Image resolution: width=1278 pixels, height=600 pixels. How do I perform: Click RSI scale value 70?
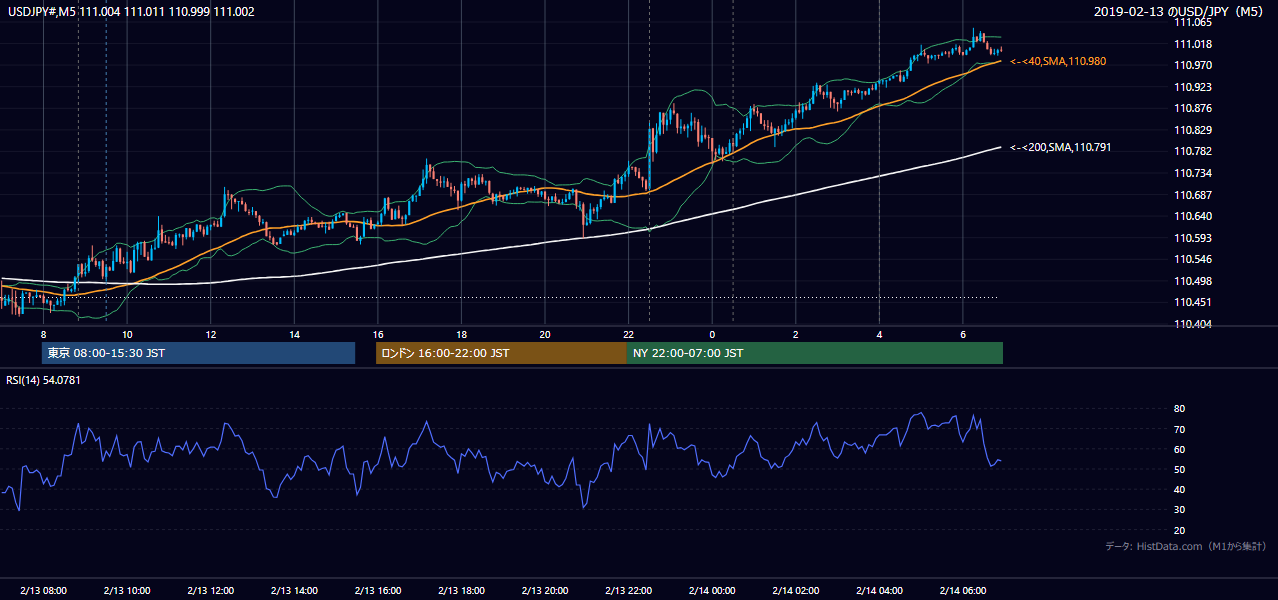coord(1179,429)
